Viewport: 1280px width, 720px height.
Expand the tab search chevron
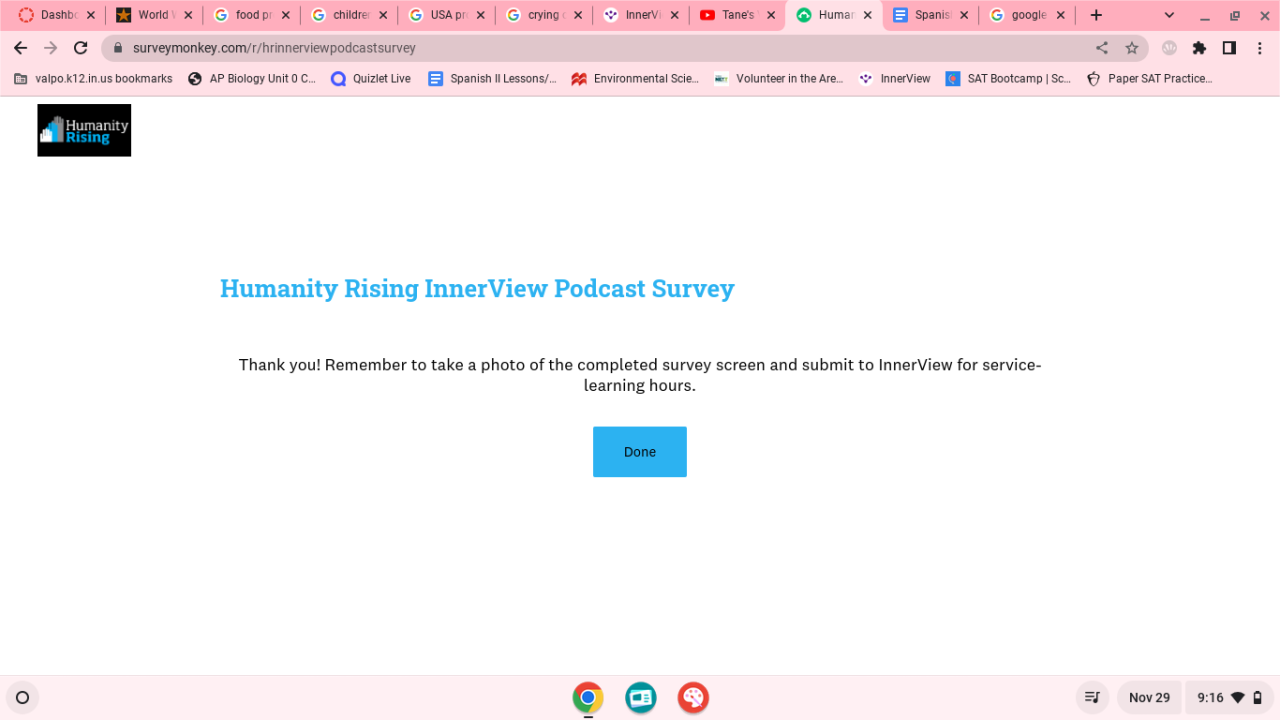coord(1169,15)
